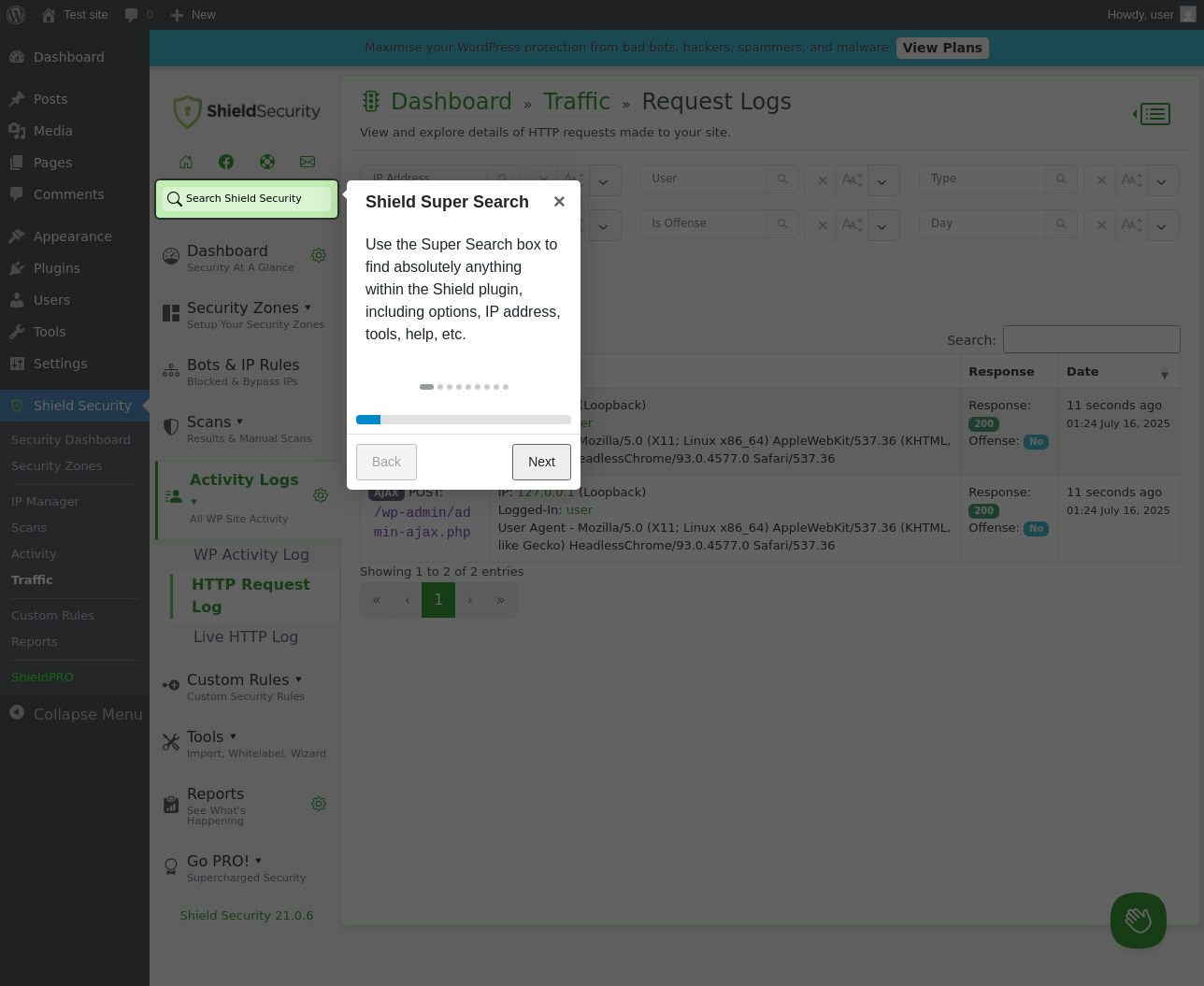Viewport: 1204px width, 986px height.
Task: Open the Shield Security logo
Action: [x=247, y=111]
